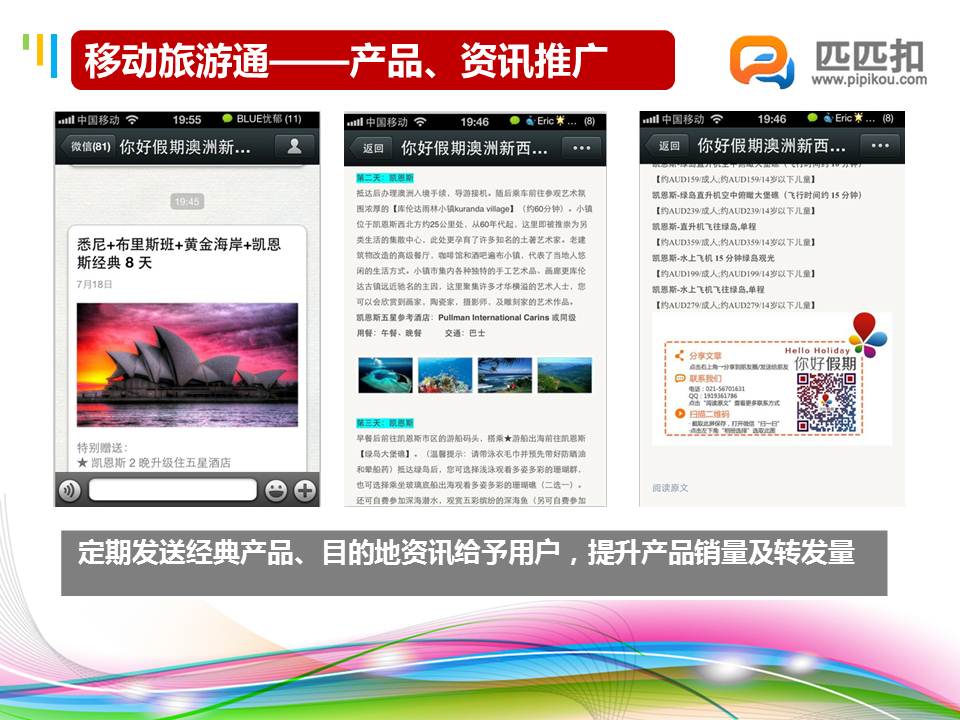Image resolution: width=960 pixels, height=720 pixels.
Task: Open the emoji picker smiley icon
Action: (x=275, y=490)
